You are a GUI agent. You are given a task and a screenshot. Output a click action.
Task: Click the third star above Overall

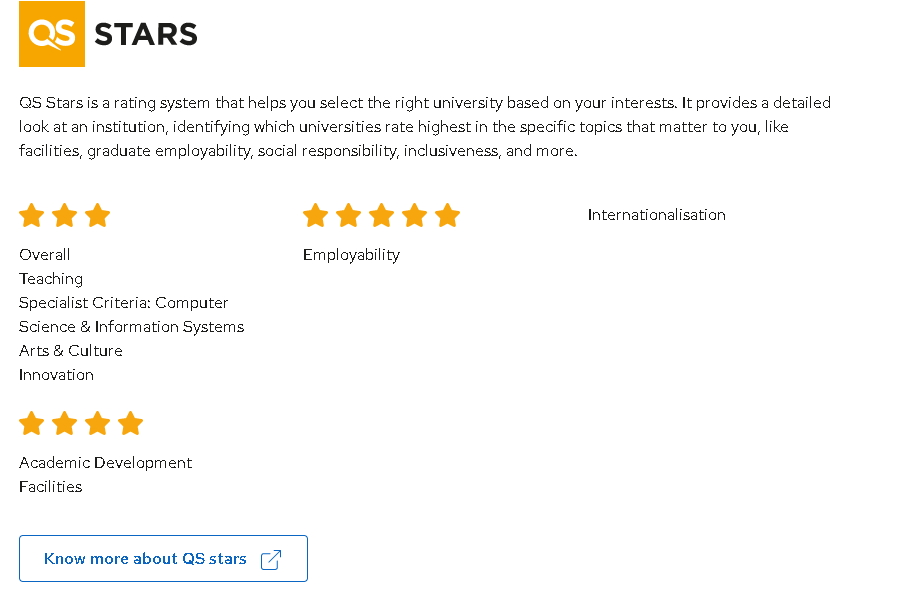tap(97, 215)
